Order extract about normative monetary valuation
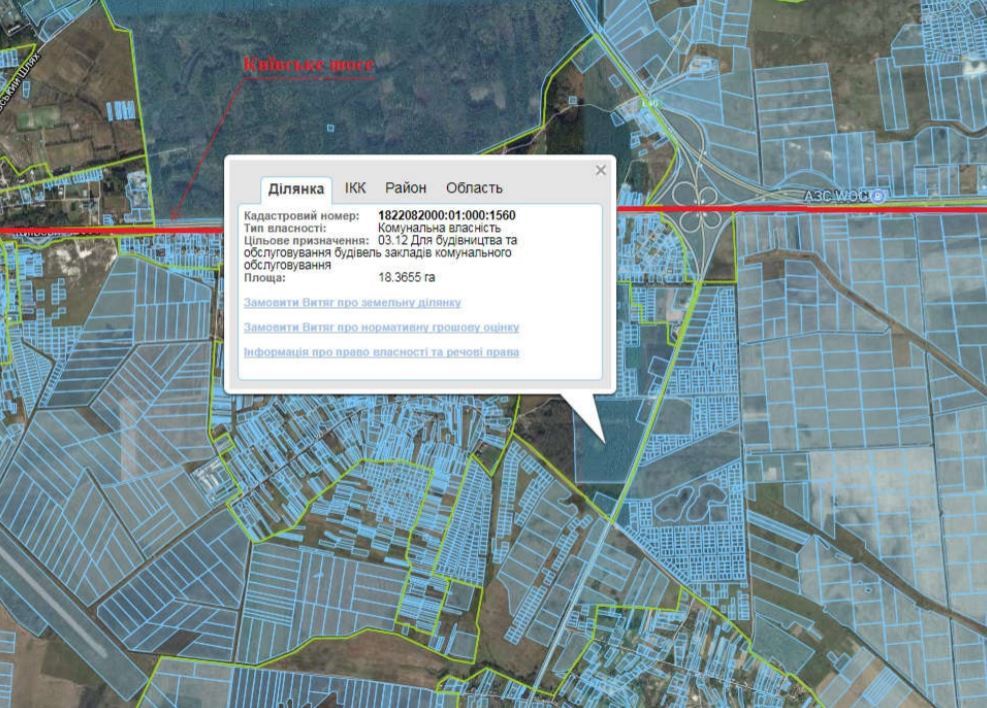 [381, 327]
